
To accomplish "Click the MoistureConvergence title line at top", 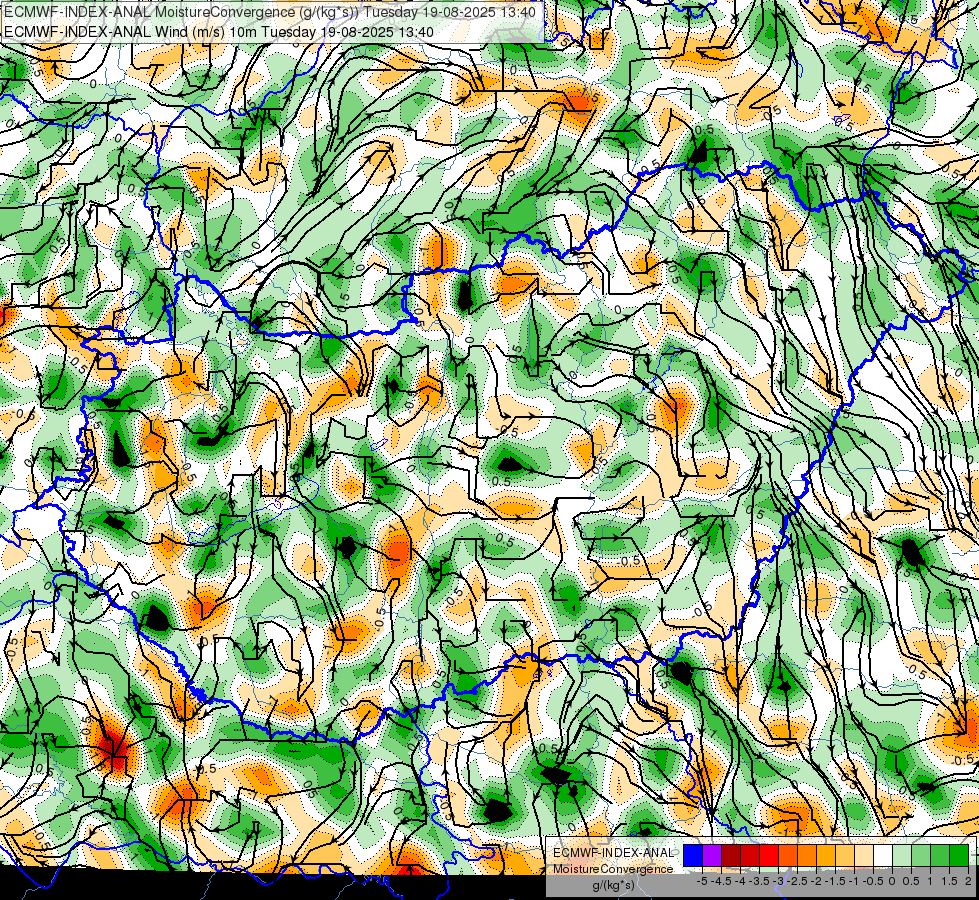I will pos(270,12).
